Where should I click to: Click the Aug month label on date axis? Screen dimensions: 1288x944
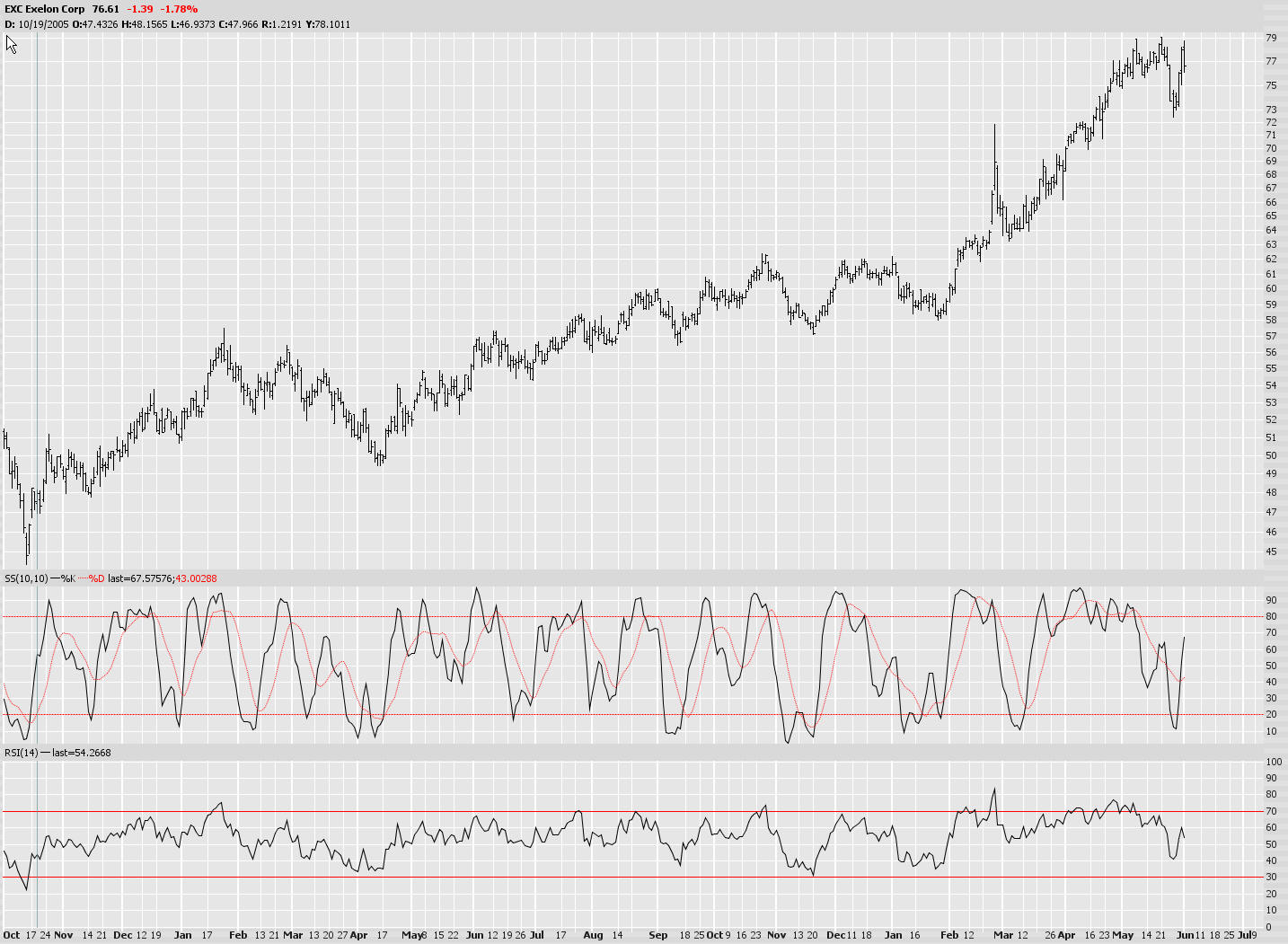pyautogui.click(x=593, y=935)
